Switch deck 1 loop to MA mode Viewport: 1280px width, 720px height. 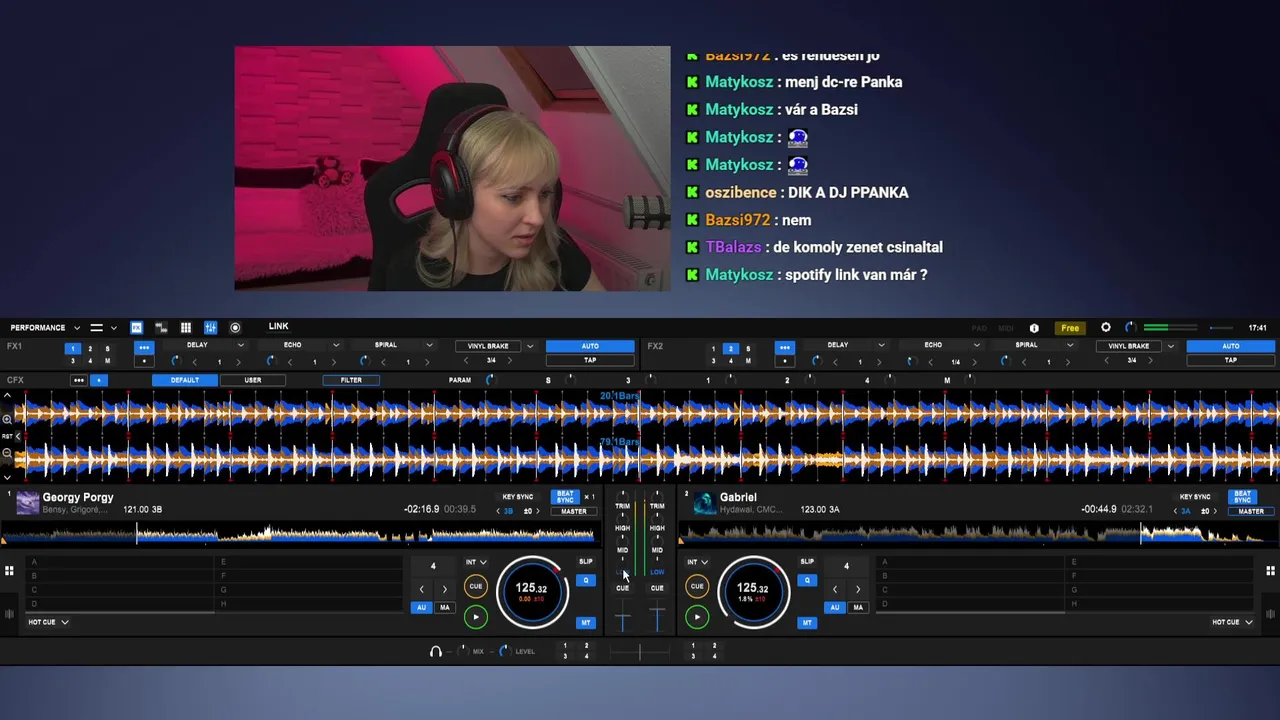click(x=445, y=607)
